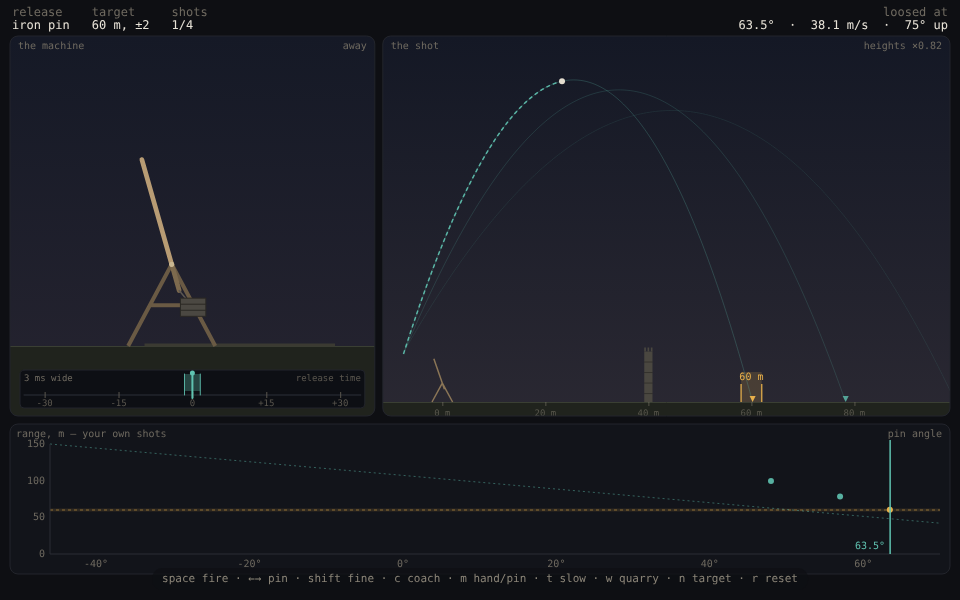
Task: Click the '60 m, ±2' target value
Action: pos(121,25)
